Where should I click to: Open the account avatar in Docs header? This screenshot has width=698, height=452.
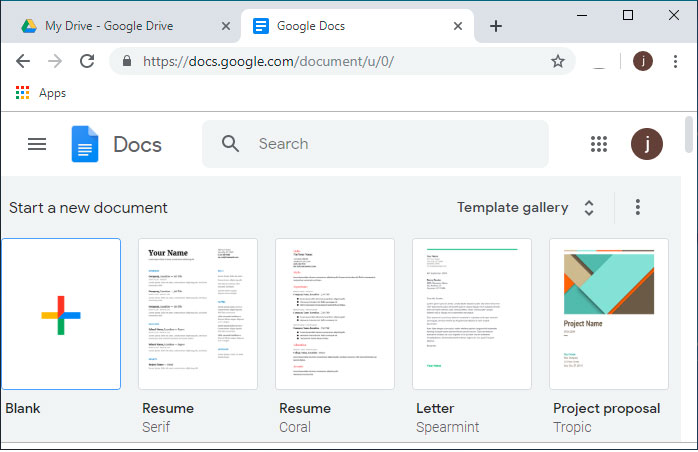coord(646,144)
